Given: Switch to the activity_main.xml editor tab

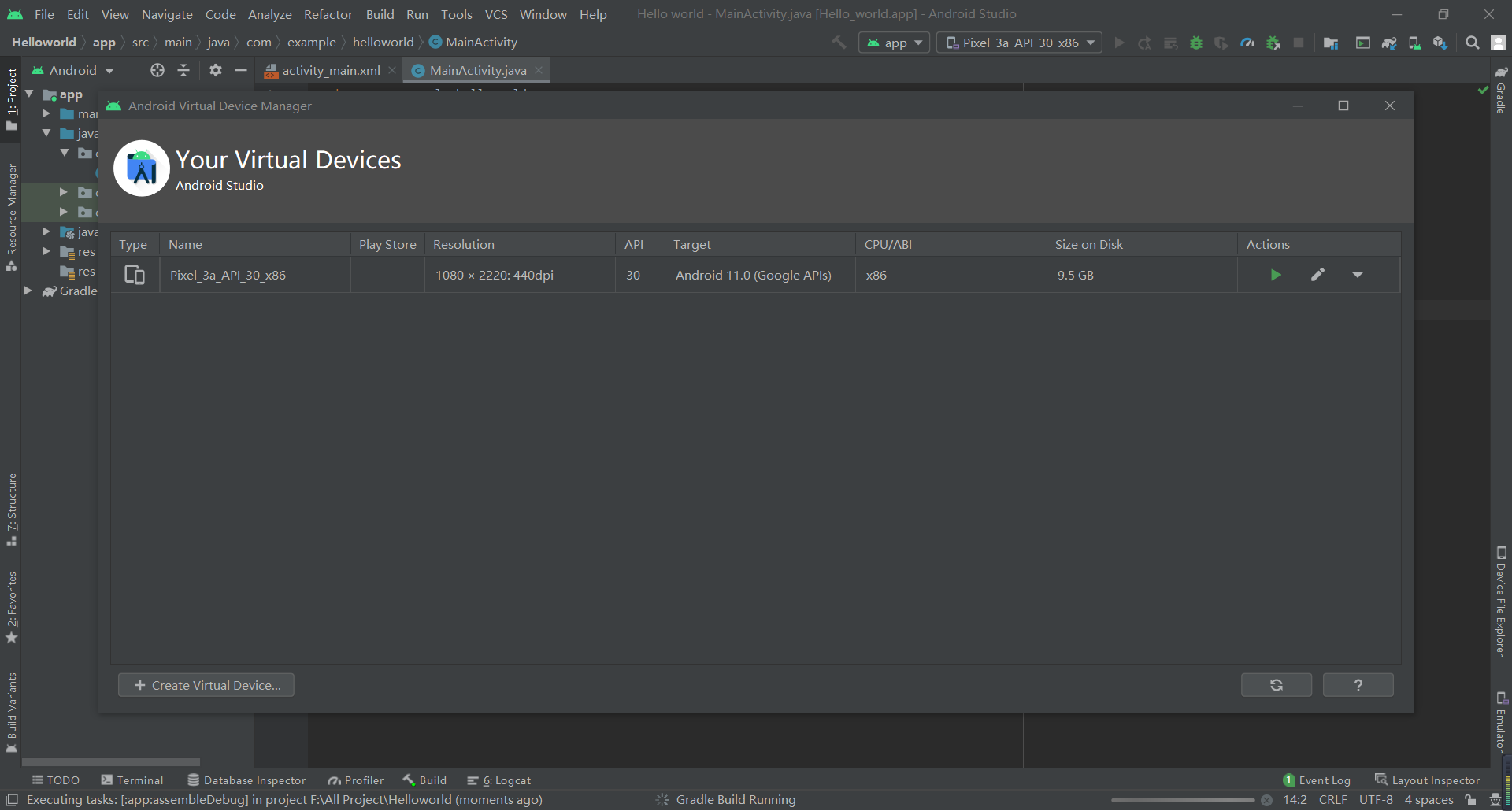Looking at the screenshot, I should (331, 70).
